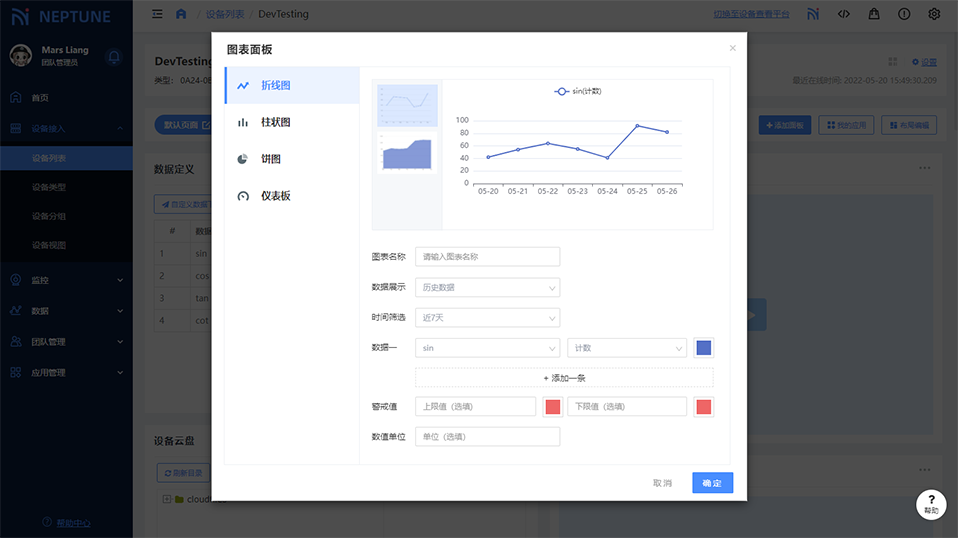The image size is (958, 538).
Task: Click the 帮助 help floating icon
Action: [x=931, y=504]
